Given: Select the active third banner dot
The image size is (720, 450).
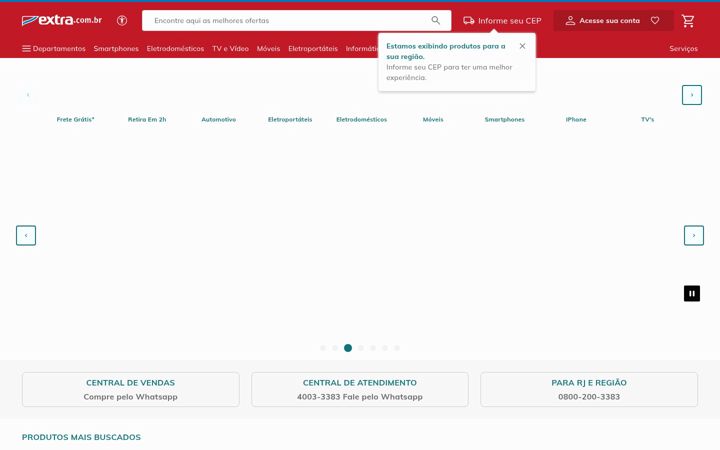Looking at the screenshot, I should coord(348,348).
